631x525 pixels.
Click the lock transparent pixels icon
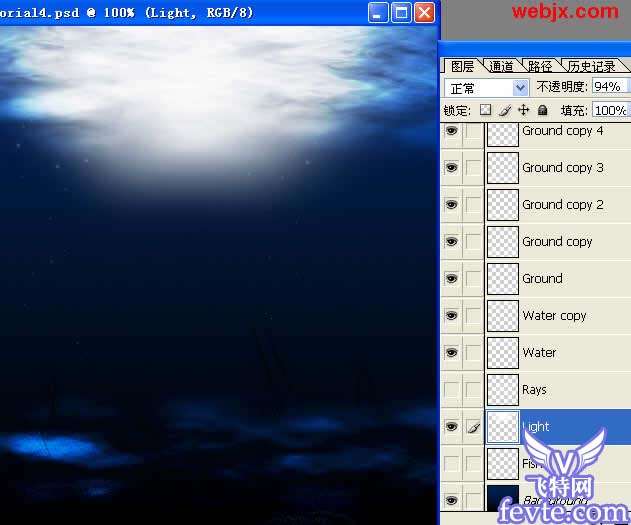pos(486,110)
